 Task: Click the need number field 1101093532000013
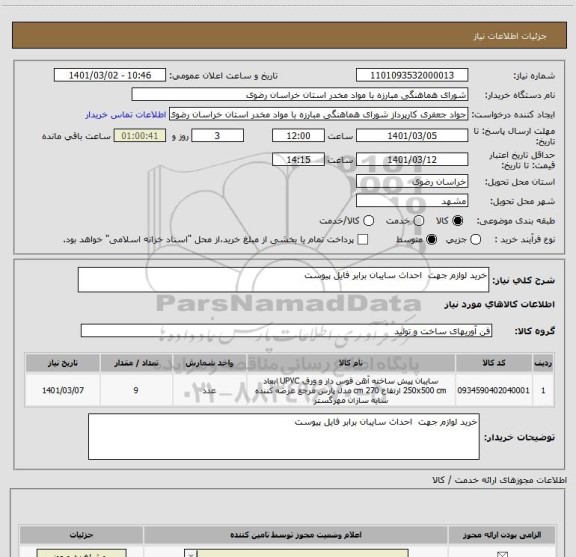pos(412,75)
